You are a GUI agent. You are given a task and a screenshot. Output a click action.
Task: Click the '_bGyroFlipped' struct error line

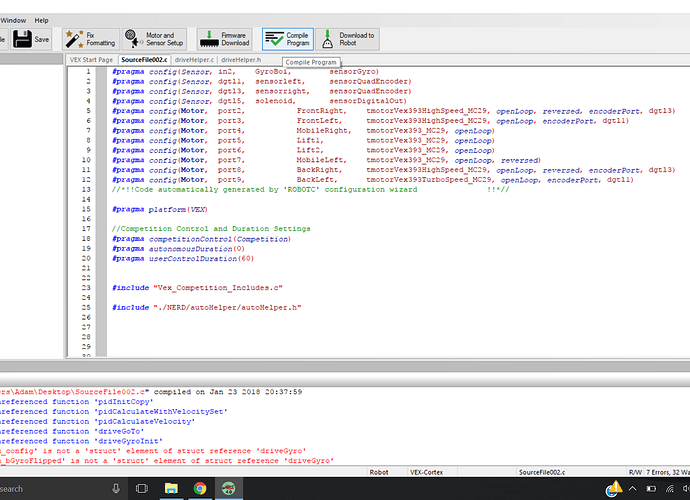pyautogui.click(x=167, y=460)
